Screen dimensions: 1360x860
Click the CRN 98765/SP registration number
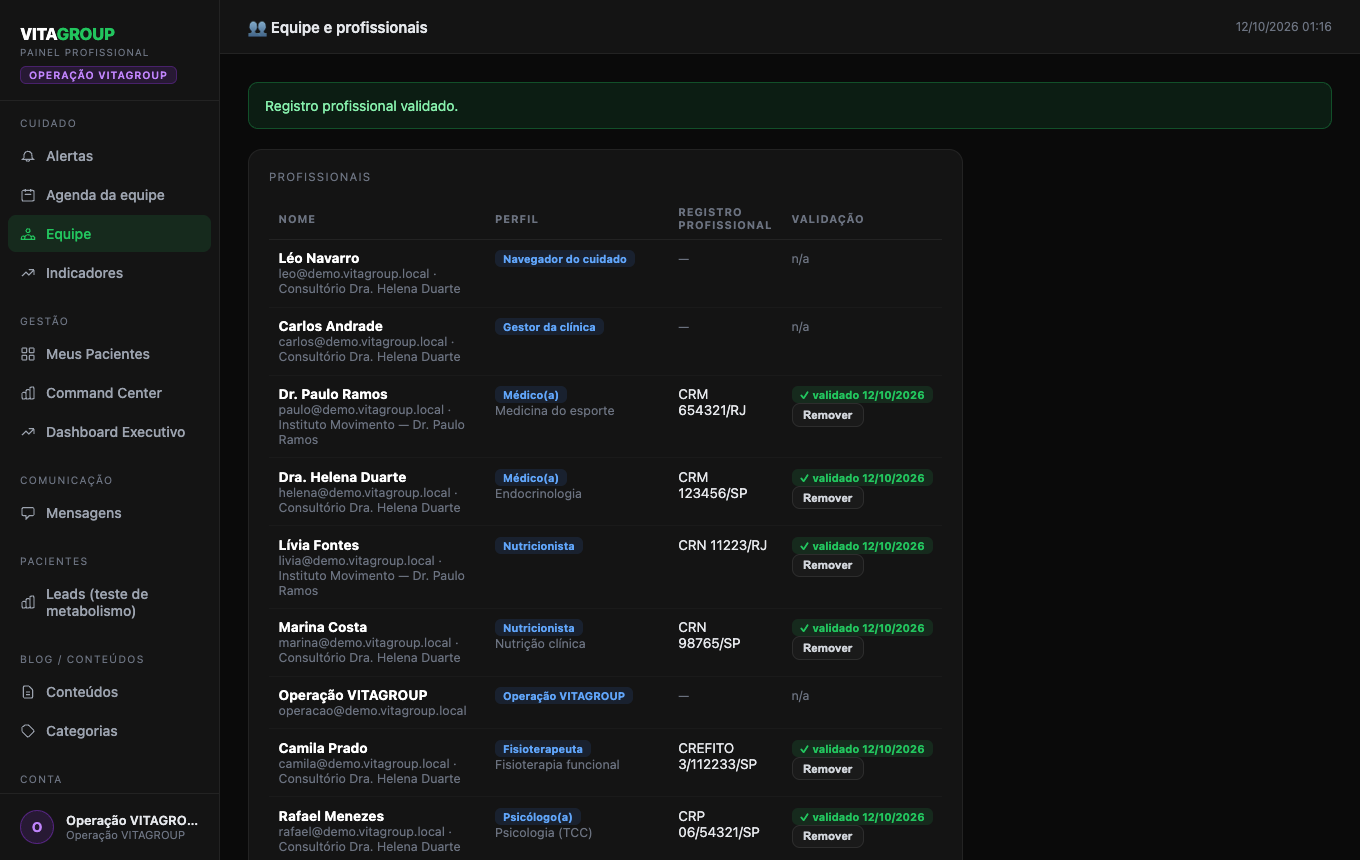tap(709, 635)
